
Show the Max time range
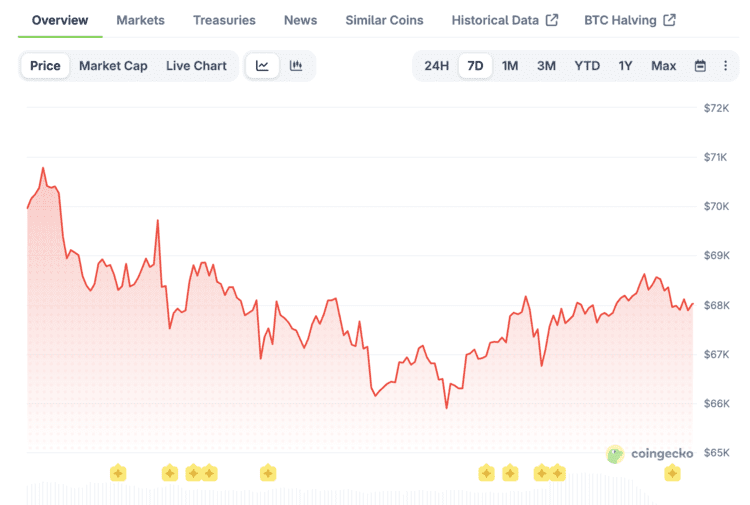point(663,66)
